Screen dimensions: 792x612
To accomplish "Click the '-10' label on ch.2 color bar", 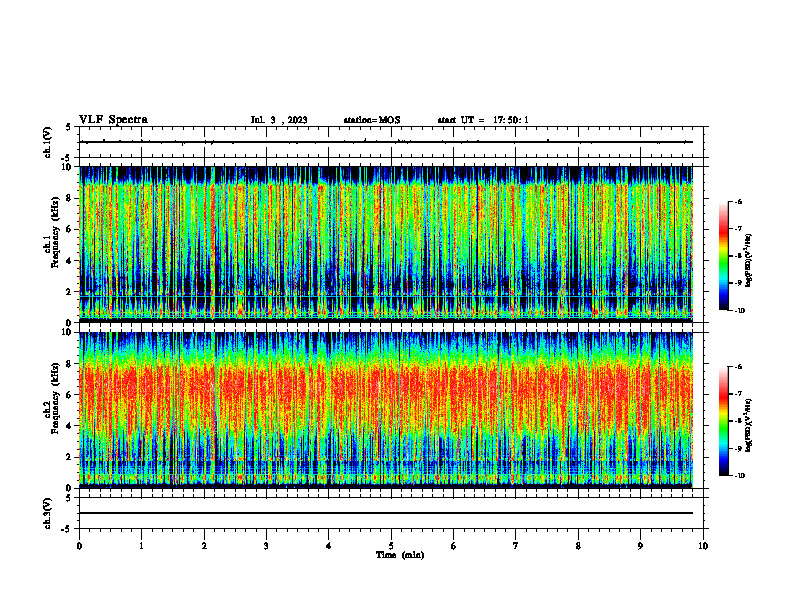I will (740, 476).
